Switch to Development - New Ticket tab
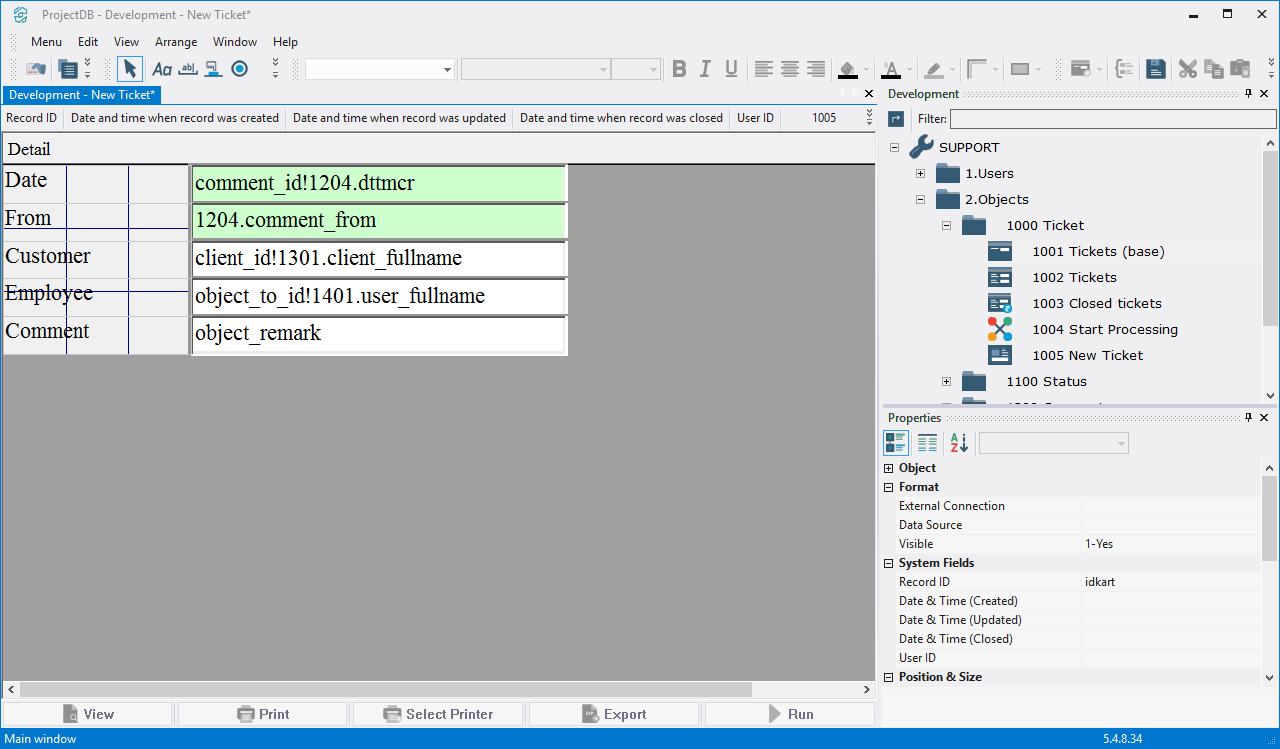Image resolution: width=1280 pixels, height=749 pixels. tap(81, 95)
